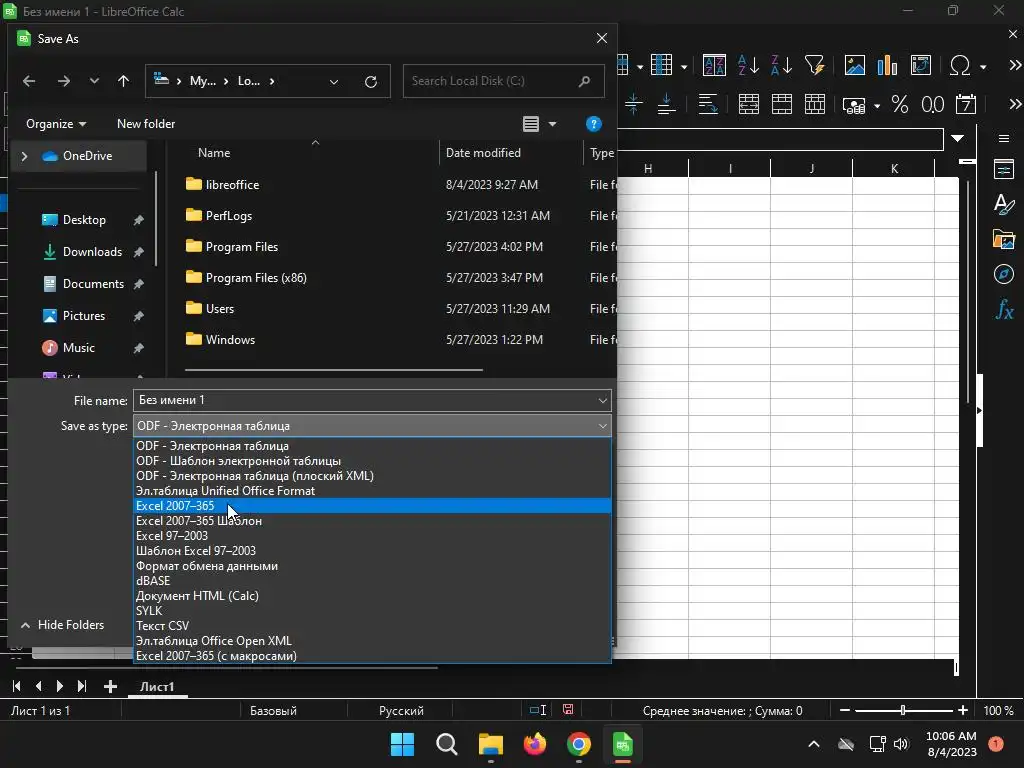The image size is (1024, 768).
Task: Apply currency format icon
Action: pyautogui.click(x=854, y=104)
